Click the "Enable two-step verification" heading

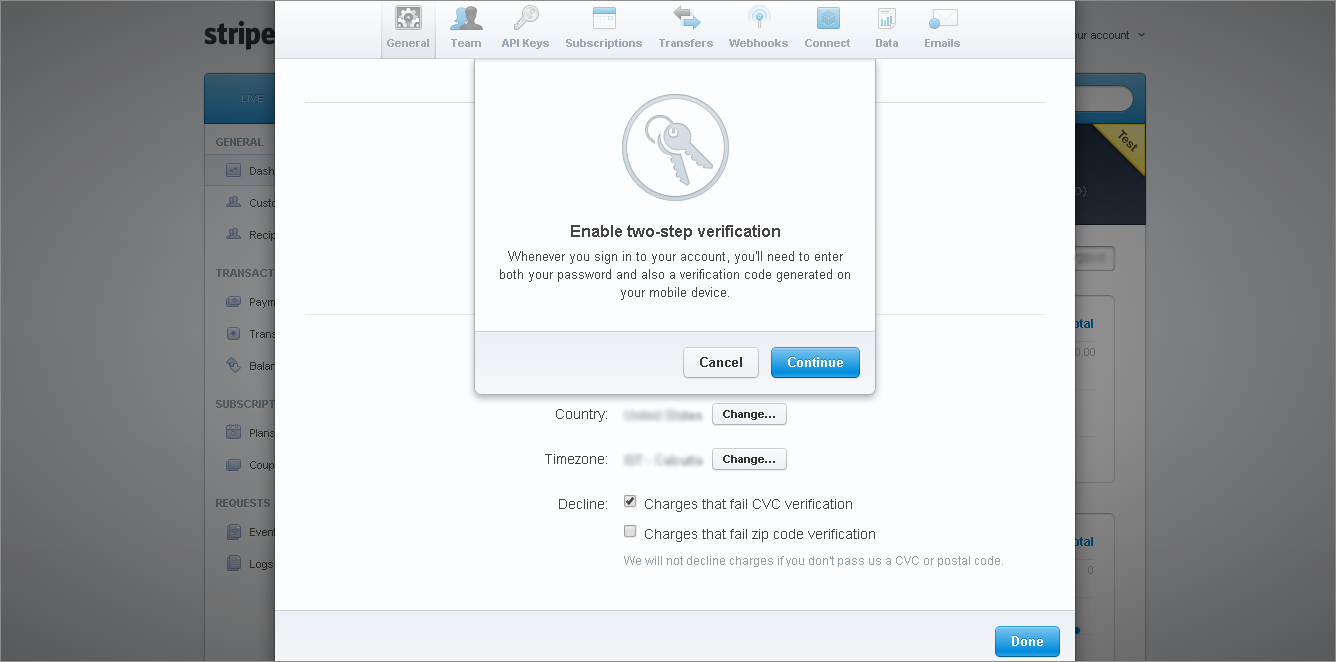[x=675, y=231]
